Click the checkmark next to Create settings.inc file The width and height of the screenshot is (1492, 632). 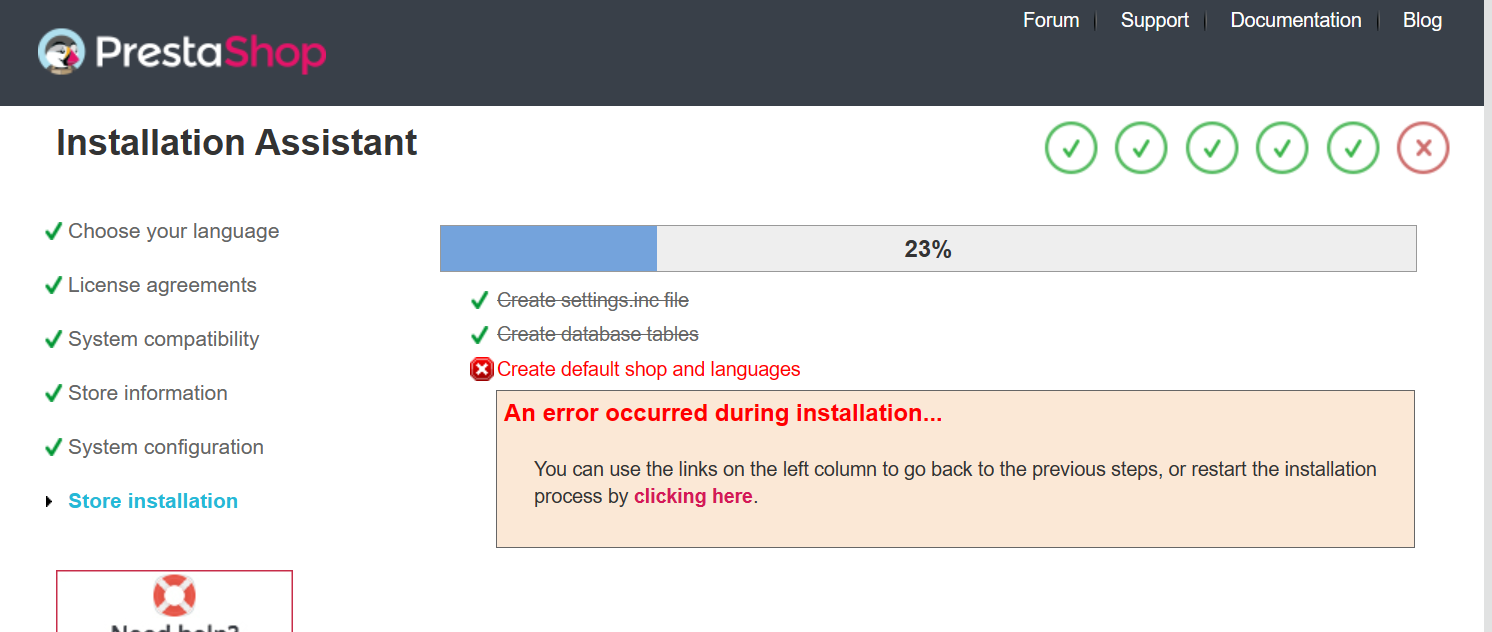(480, 301)
